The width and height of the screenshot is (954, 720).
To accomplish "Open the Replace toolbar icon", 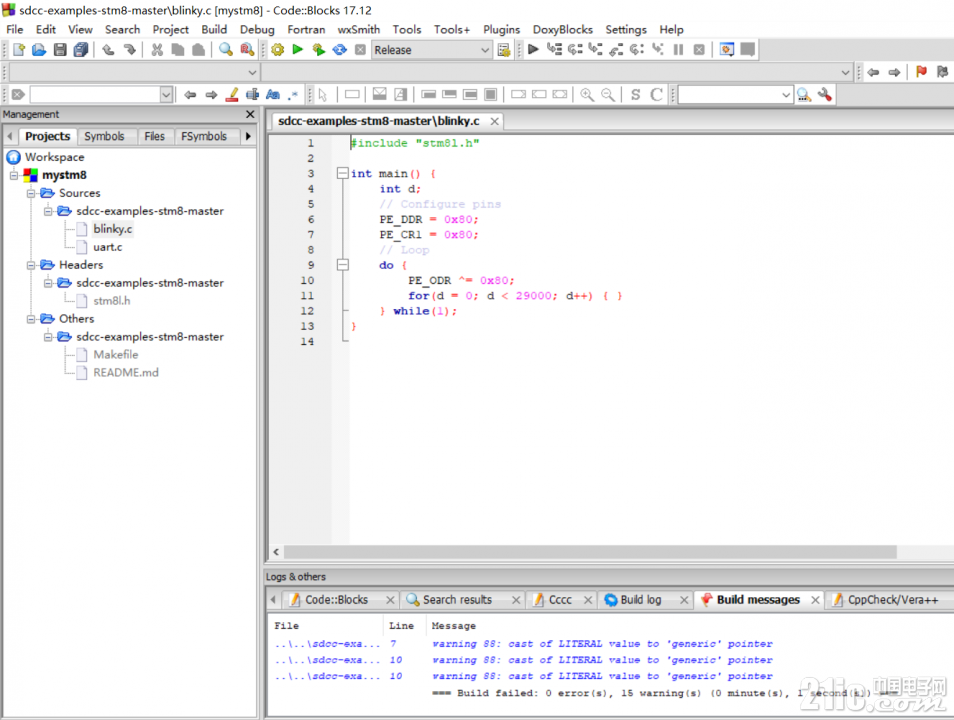I will 246,49.
